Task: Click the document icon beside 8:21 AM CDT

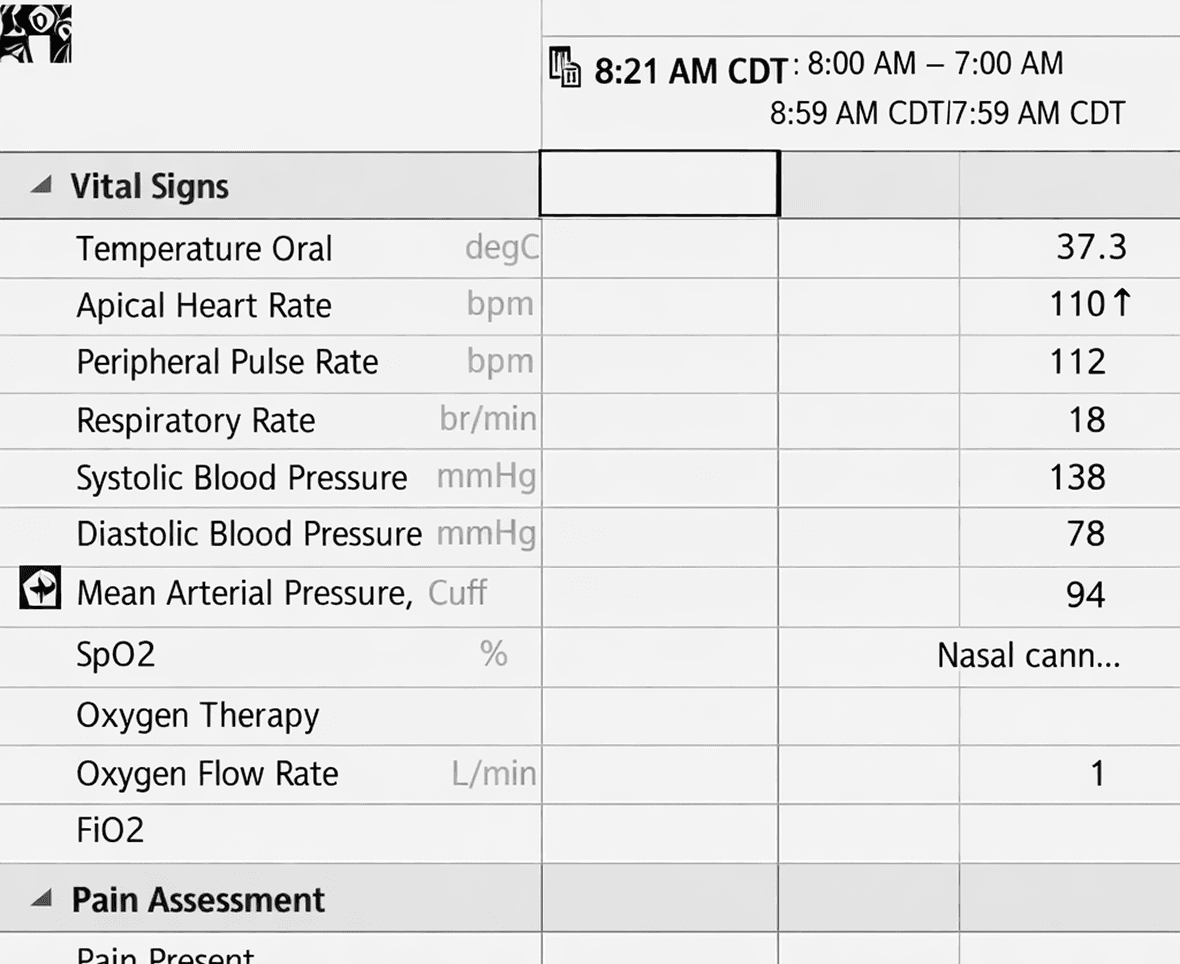Action: (x=565, y=67)
